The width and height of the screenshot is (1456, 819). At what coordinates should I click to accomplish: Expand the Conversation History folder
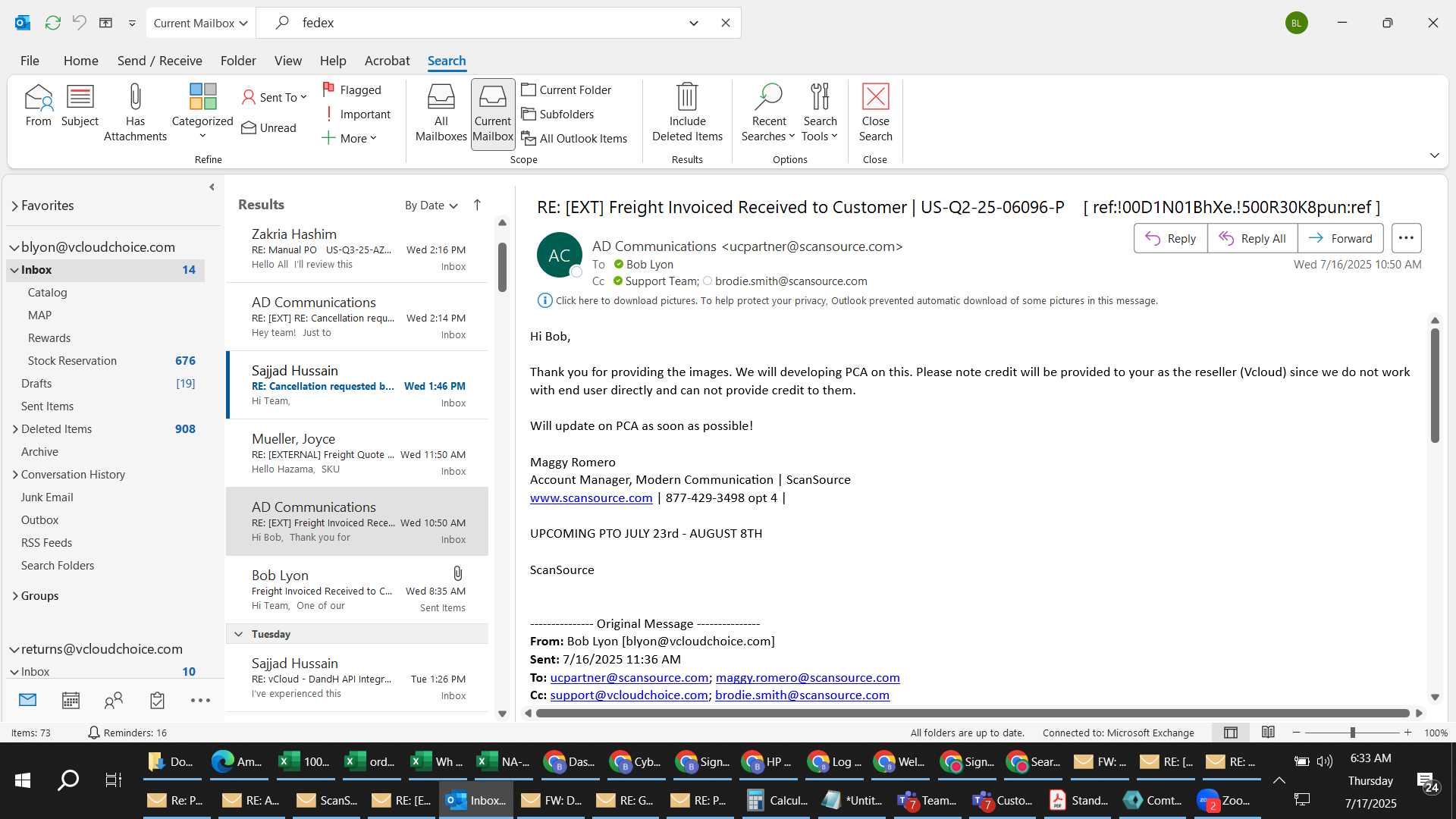click(x=15, y=475)
